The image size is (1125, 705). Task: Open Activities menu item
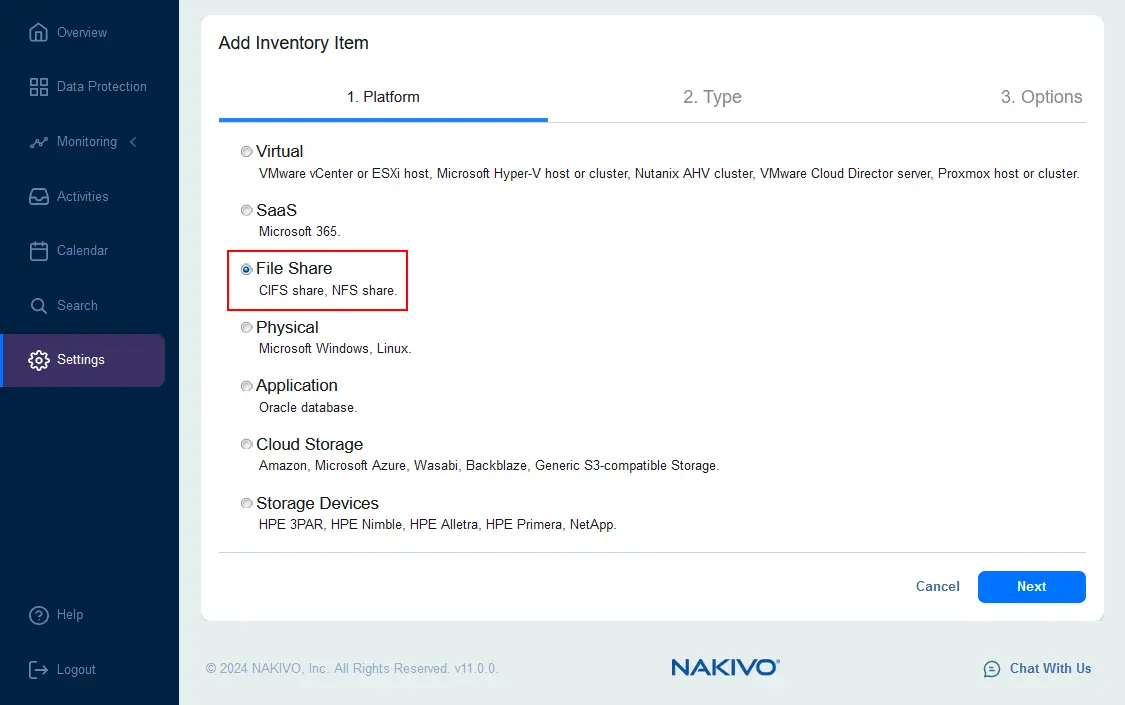[83, 197]
